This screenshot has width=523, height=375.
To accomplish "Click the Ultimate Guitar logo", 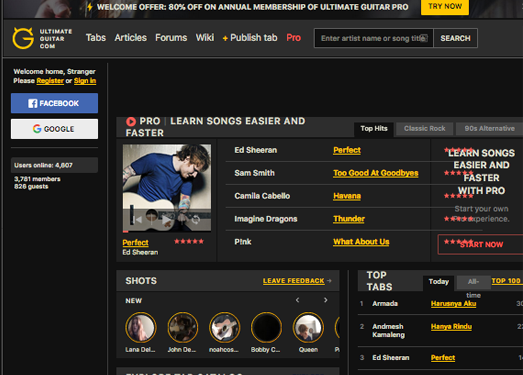I will pyautogui.click(x=42, y=38).
